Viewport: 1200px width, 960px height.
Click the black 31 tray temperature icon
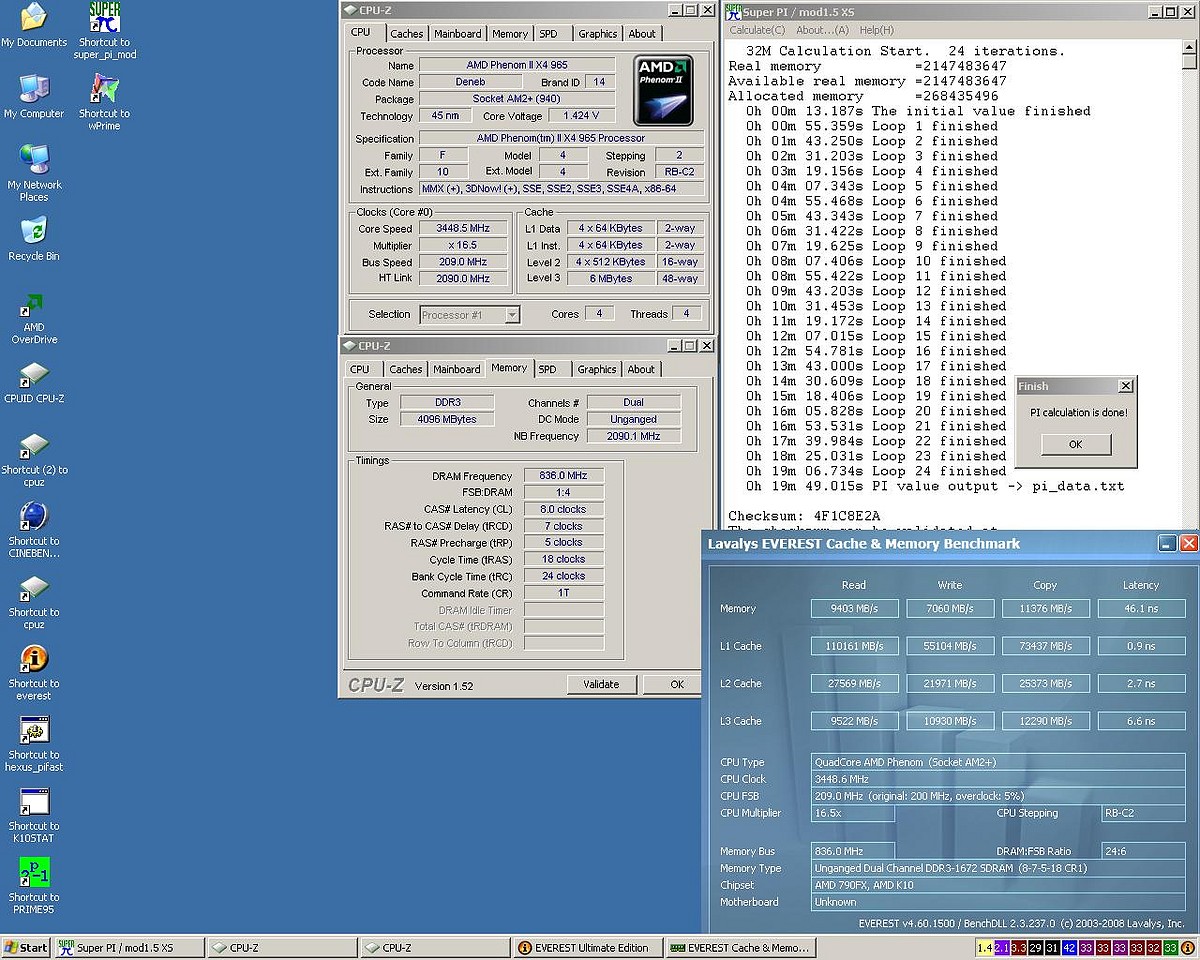[x=1053, y=948]
